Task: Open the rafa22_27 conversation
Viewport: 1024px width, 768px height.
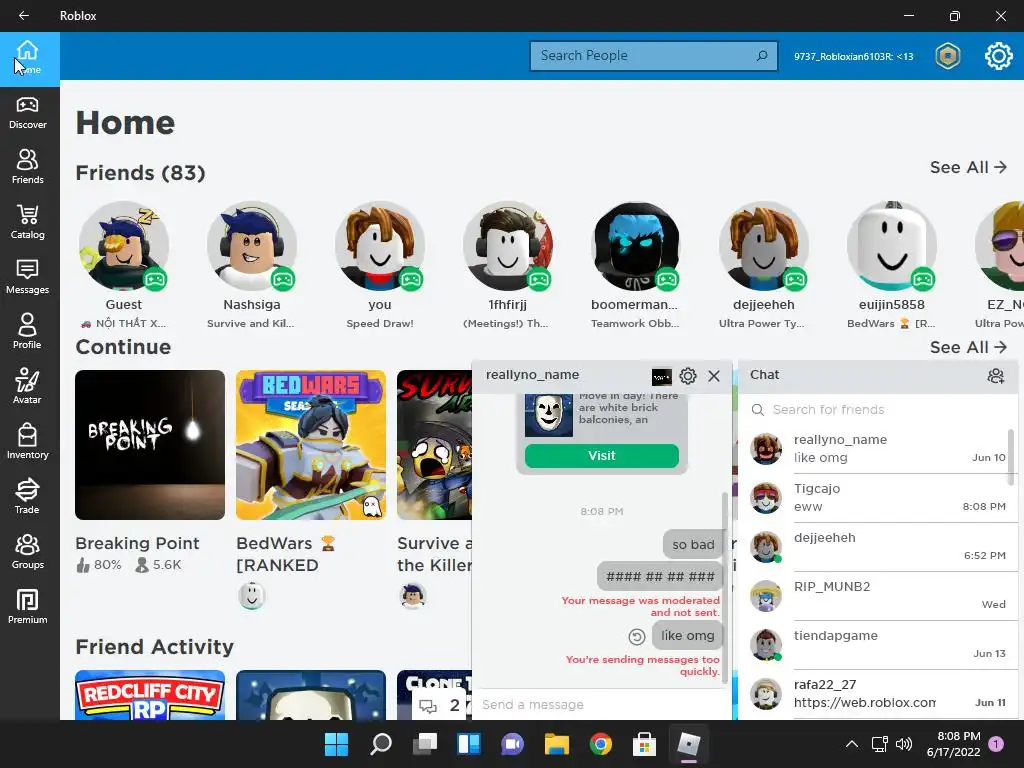Action: tap(878, 694)
